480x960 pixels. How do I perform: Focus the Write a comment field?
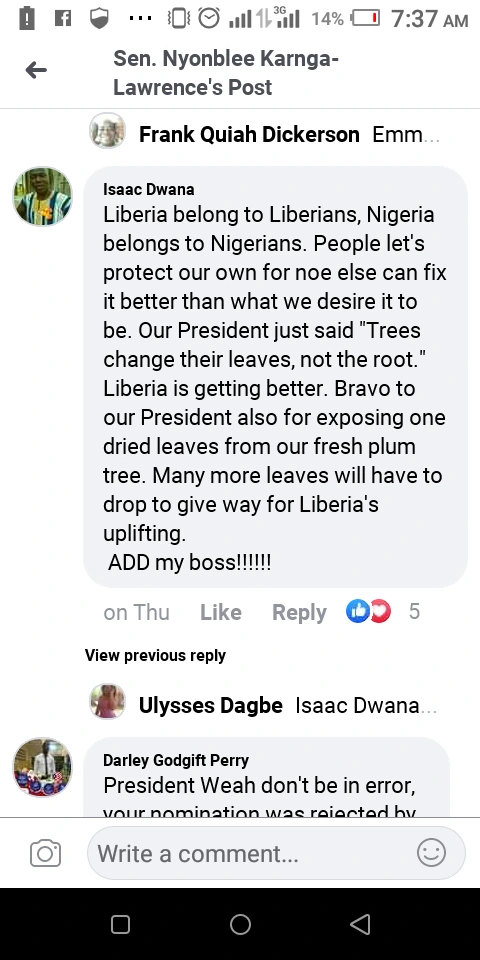pyautogui.click(x=276, y=853)
